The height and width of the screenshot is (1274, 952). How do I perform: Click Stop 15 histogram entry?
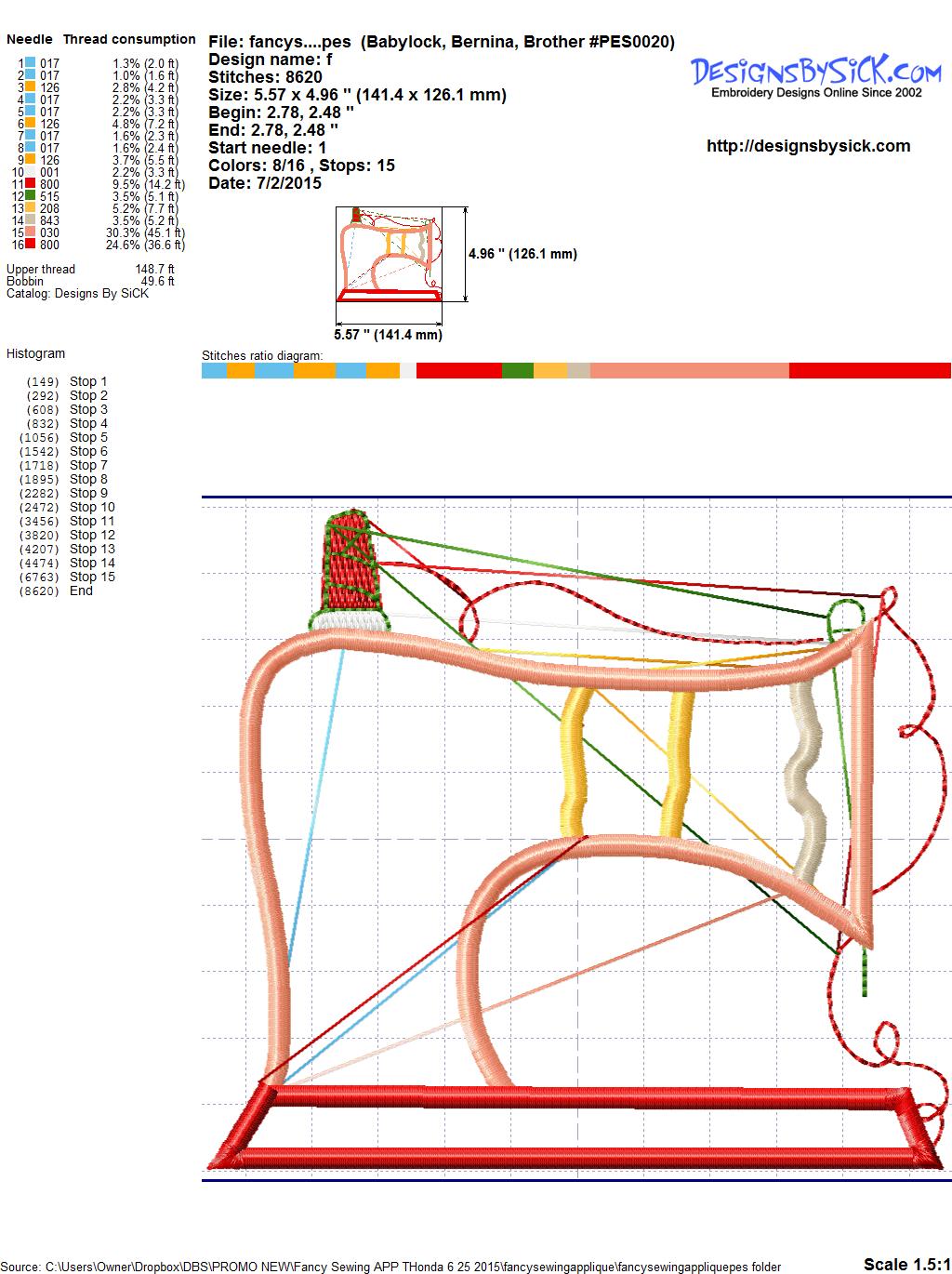(x=92, y=577)
